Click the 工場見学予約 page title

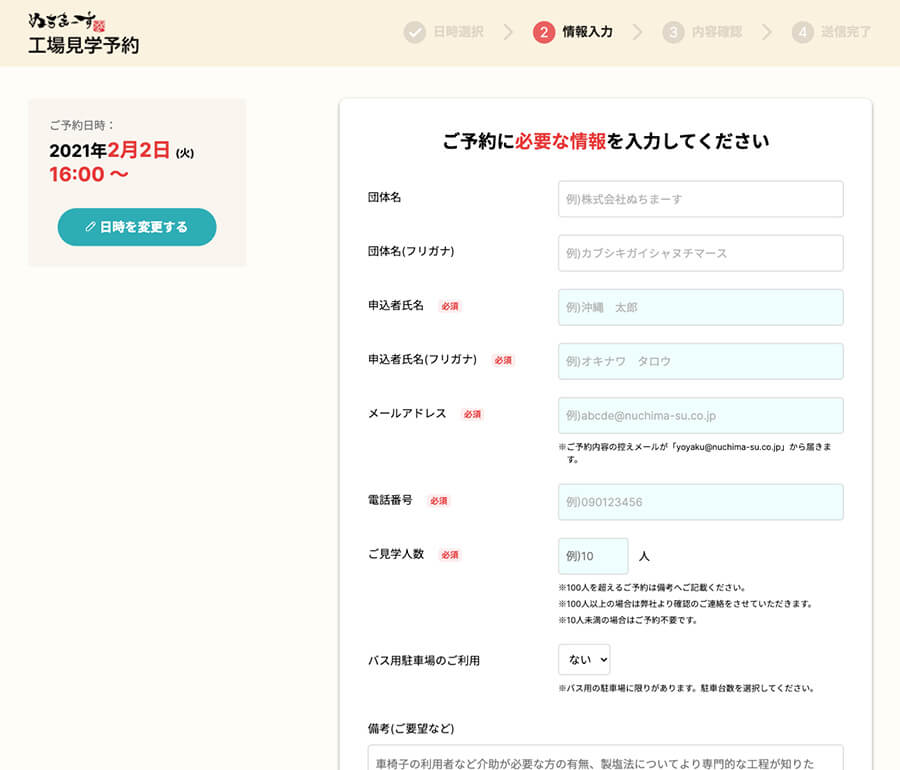coord(84,46)
